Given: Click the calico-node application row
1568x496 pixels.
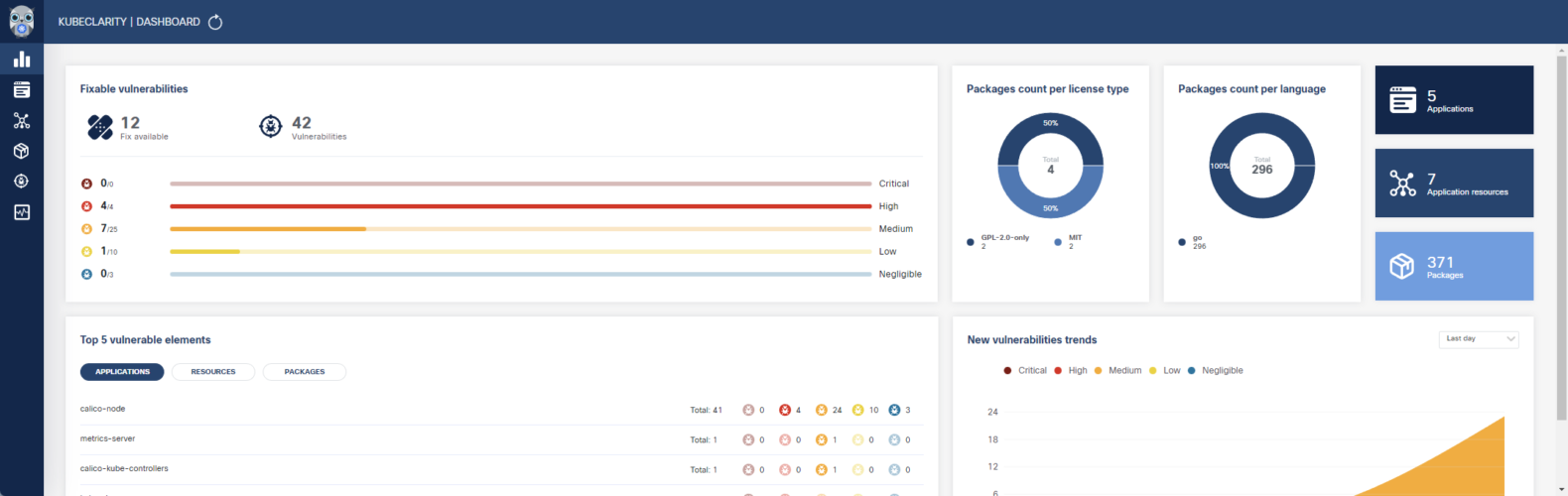Looking at the screenshot, I should point(103,409).
